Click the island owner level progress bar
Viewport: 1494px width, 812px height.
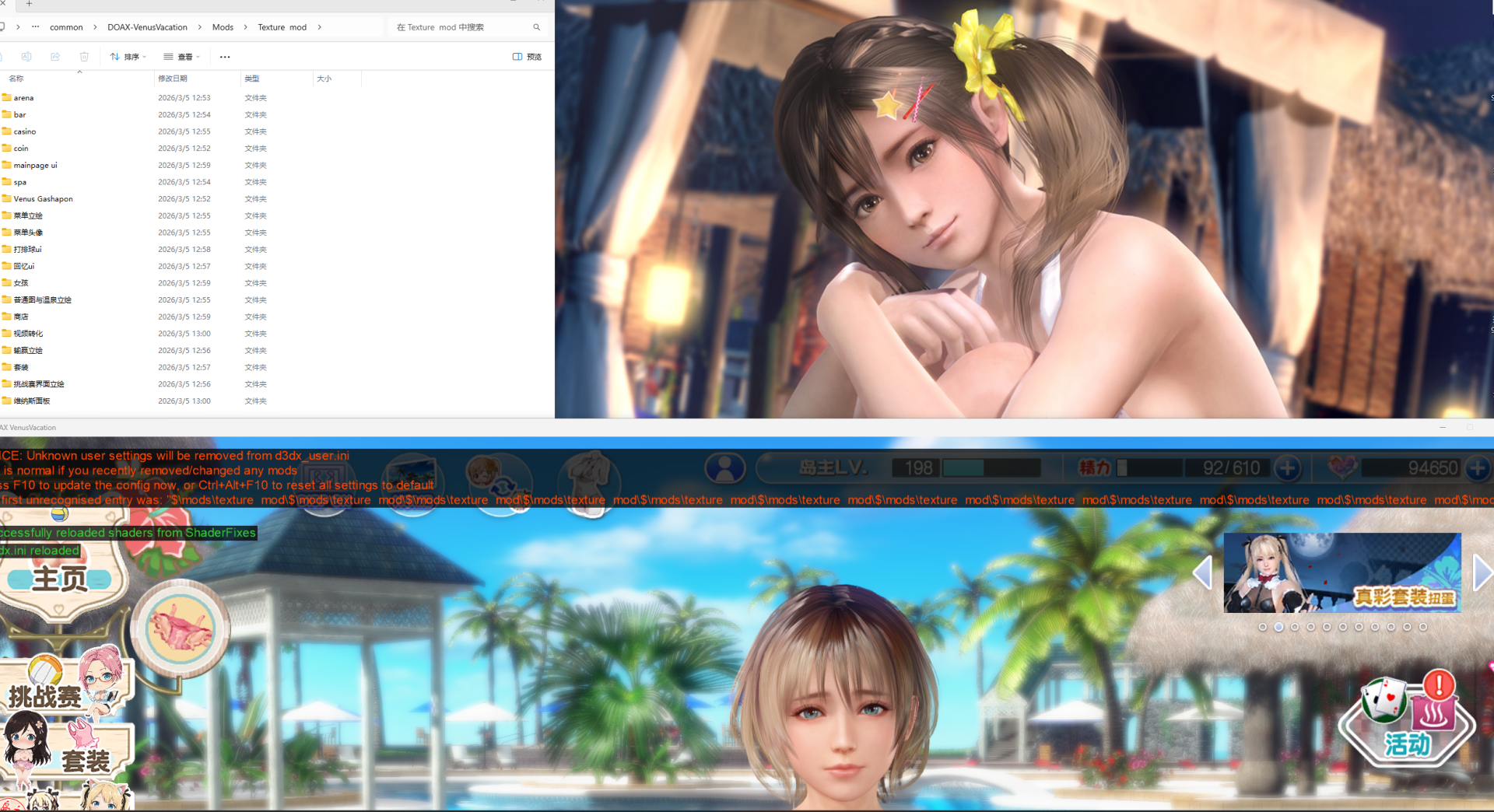991,467
